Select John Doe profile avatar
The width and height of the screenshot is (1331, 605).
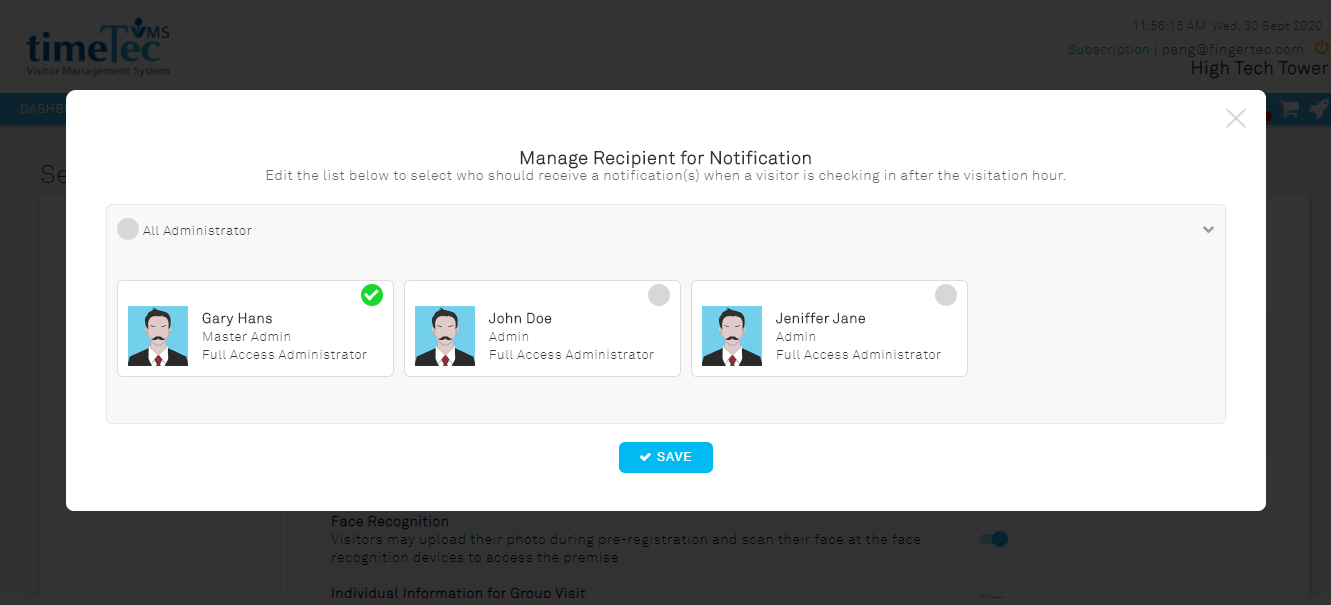445,336
